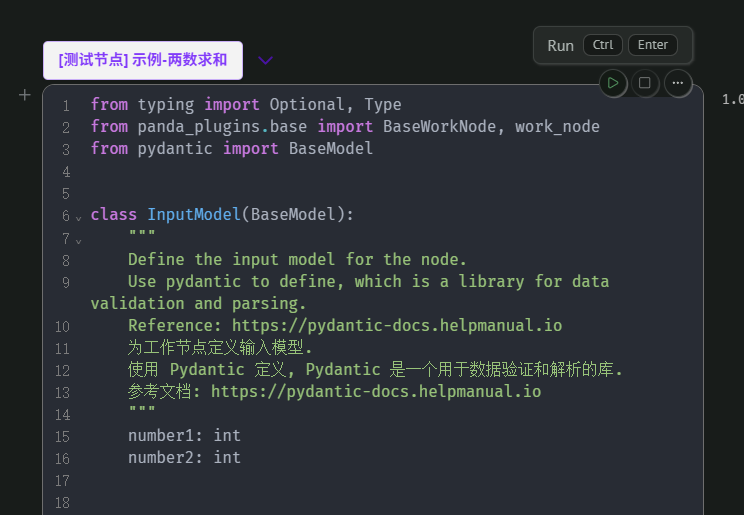
Task: Click line number 18 in the gutter
Action: point(62,502)
